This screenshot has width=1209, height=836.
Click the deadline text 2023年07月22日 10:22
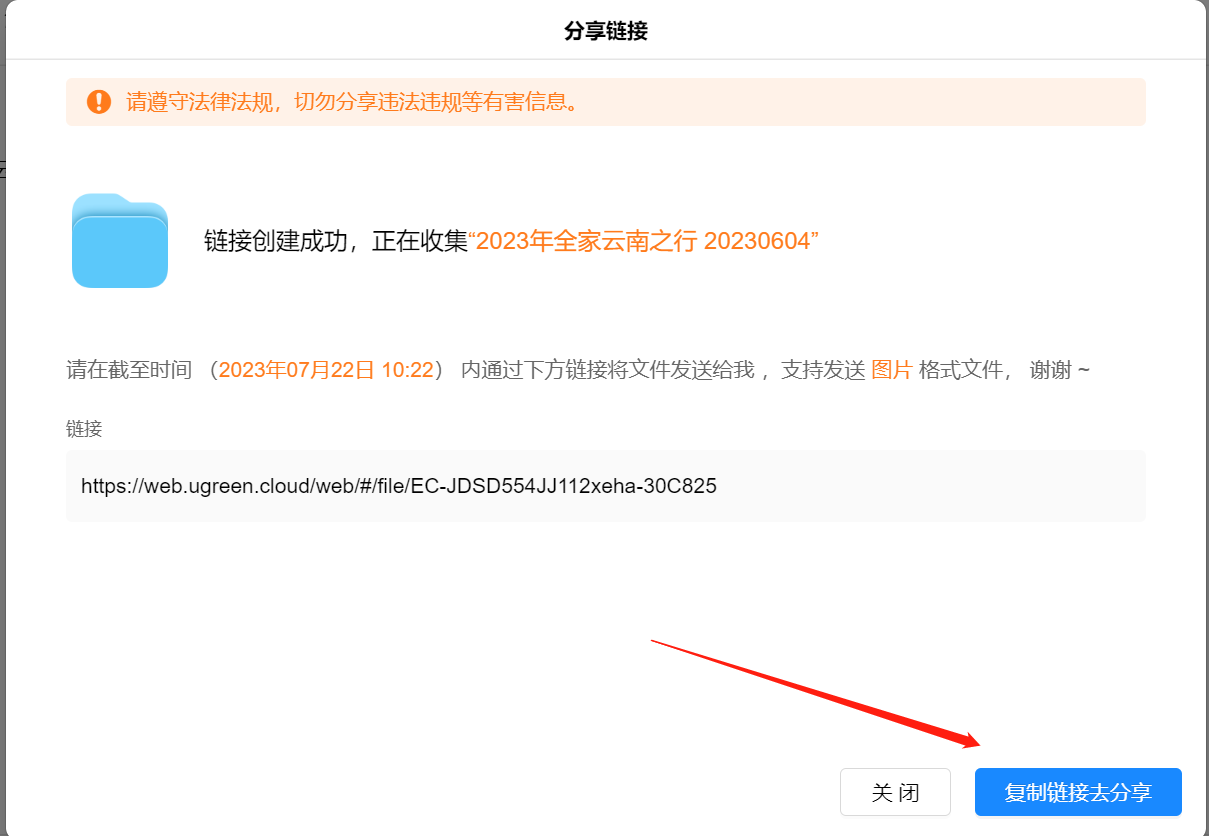tap(326, 370)
